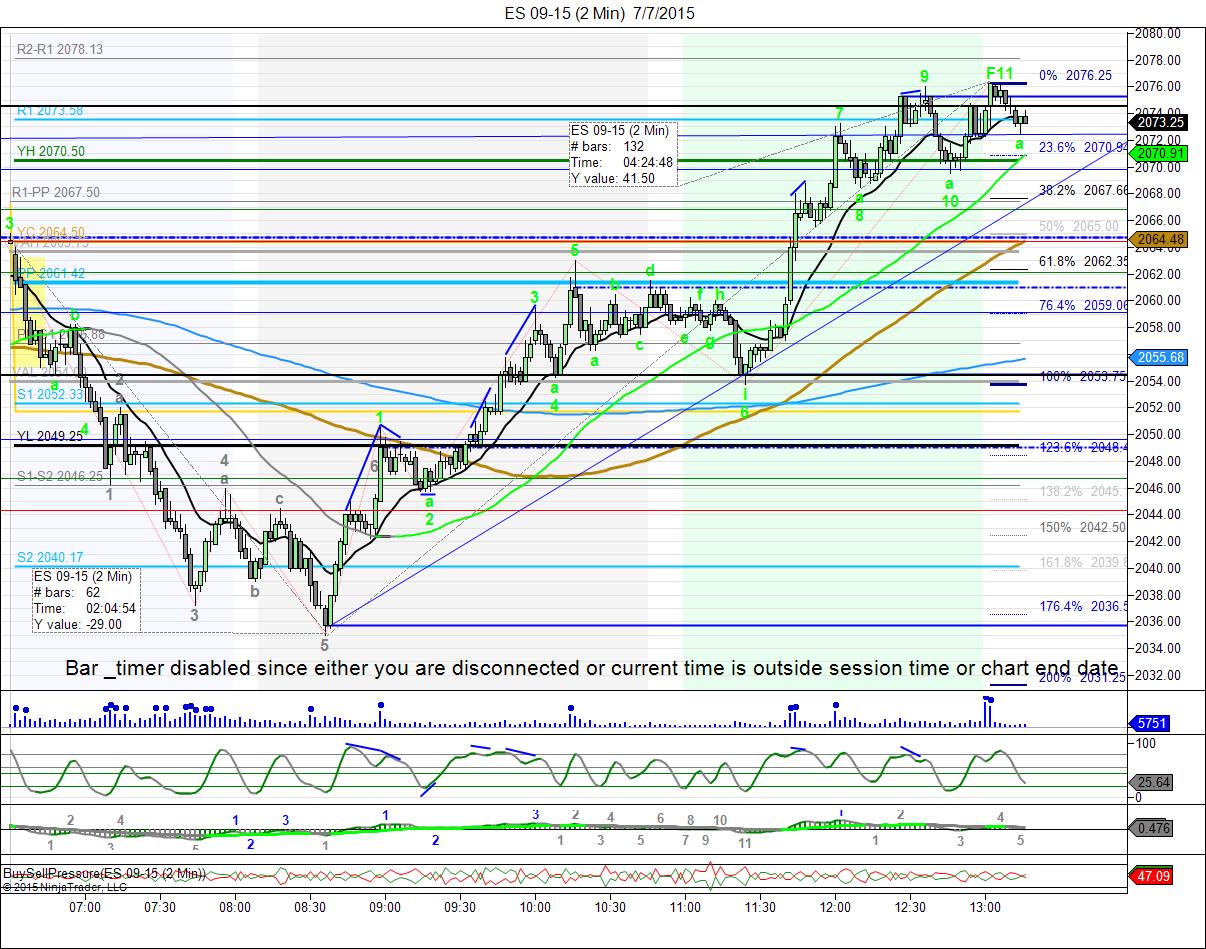Click the Bar _timer disabled message
1206x949 pixels.
(x=592, y=667)
